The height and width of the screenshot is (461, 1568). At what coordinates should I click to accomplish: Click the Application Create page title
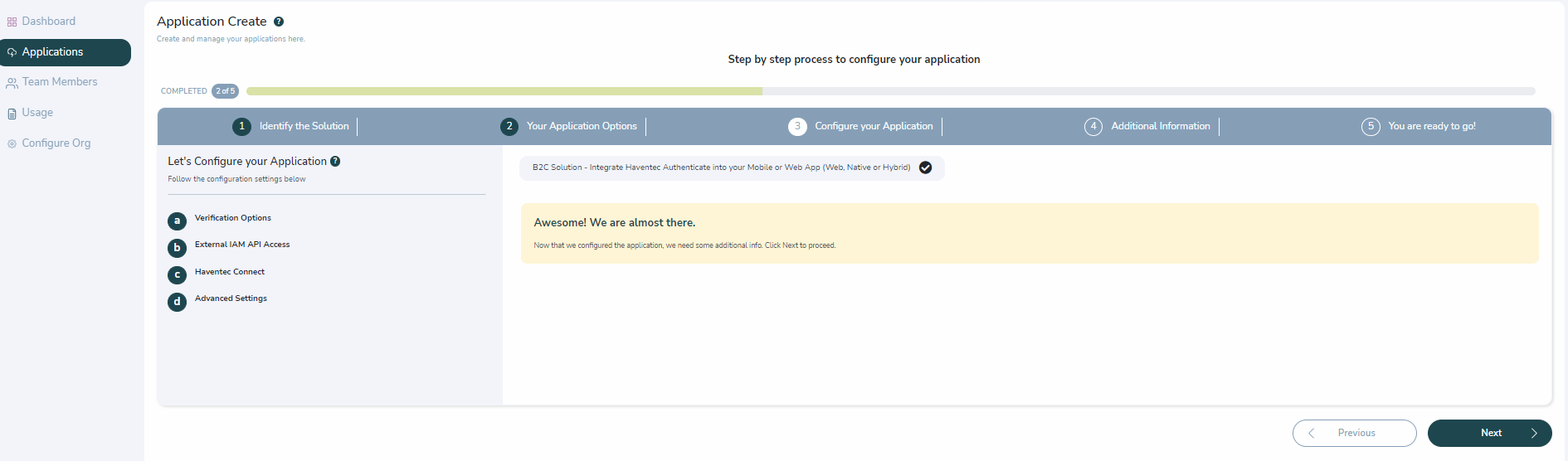pos(212,22)
